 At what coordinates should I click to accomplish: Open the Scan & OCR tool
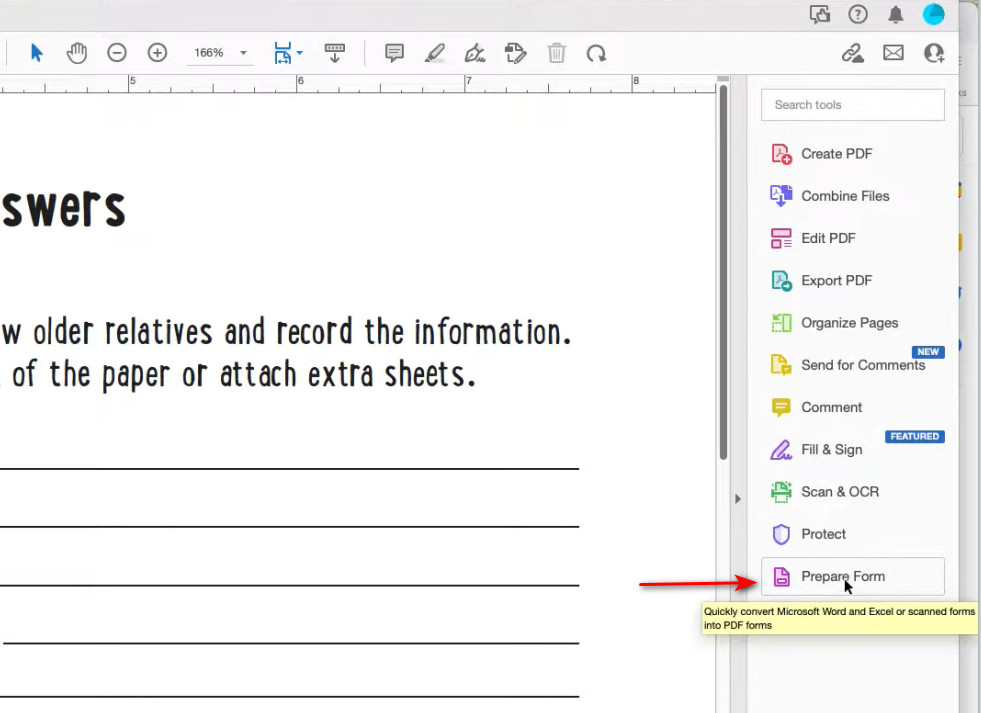click(x=839, y=491)
